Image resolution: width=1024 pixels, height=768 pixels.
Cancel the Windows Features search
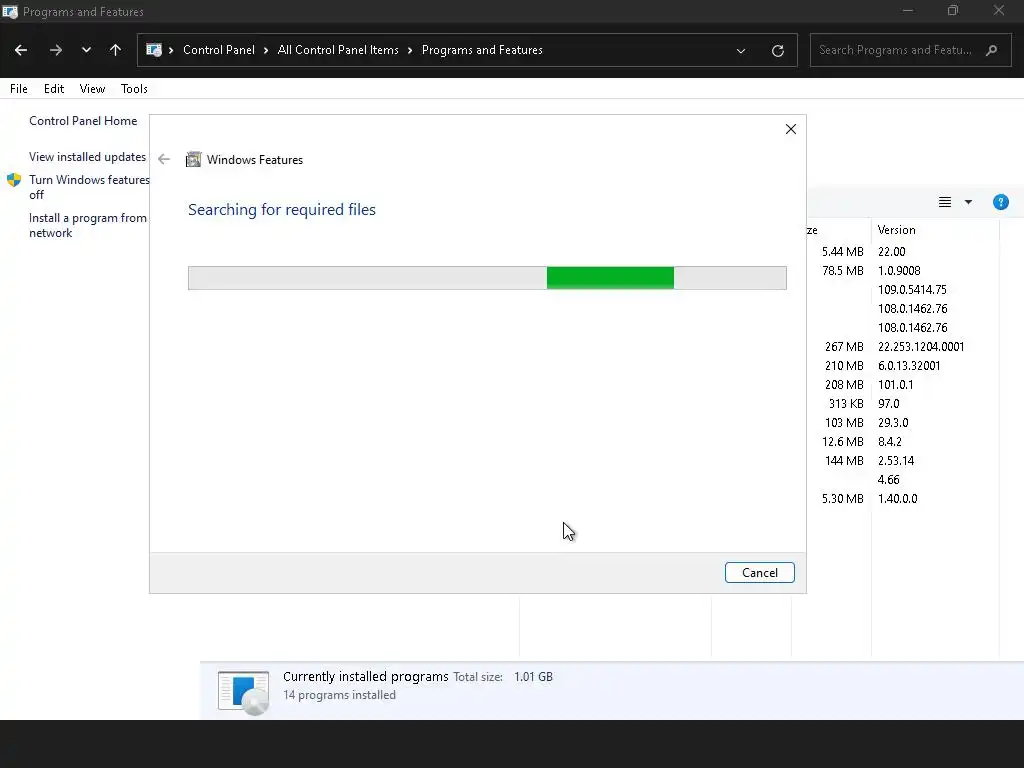tap(760, 573)
